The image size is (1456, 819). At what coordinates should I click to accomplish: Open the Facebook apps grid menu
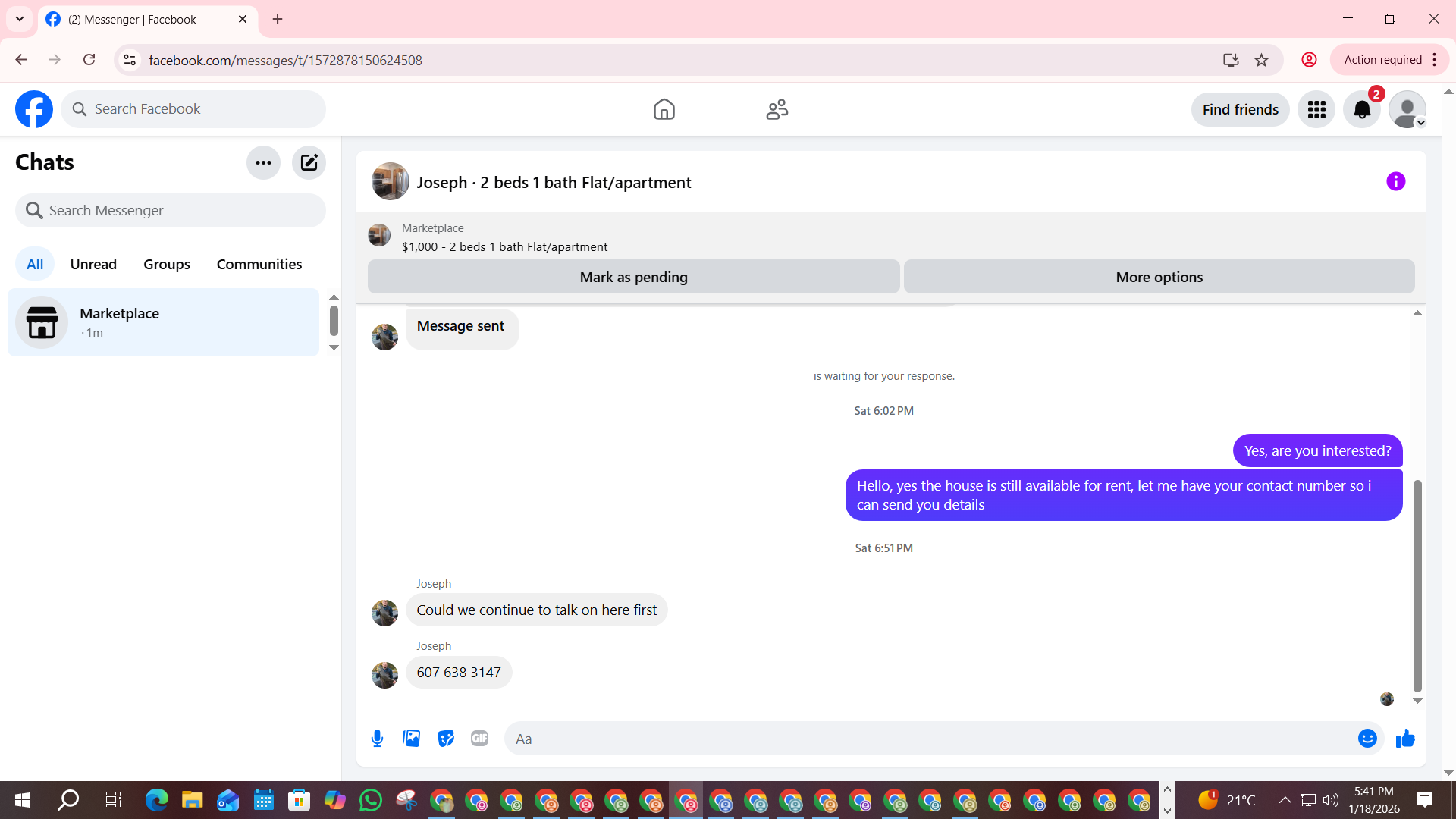tap(1316, 110)
